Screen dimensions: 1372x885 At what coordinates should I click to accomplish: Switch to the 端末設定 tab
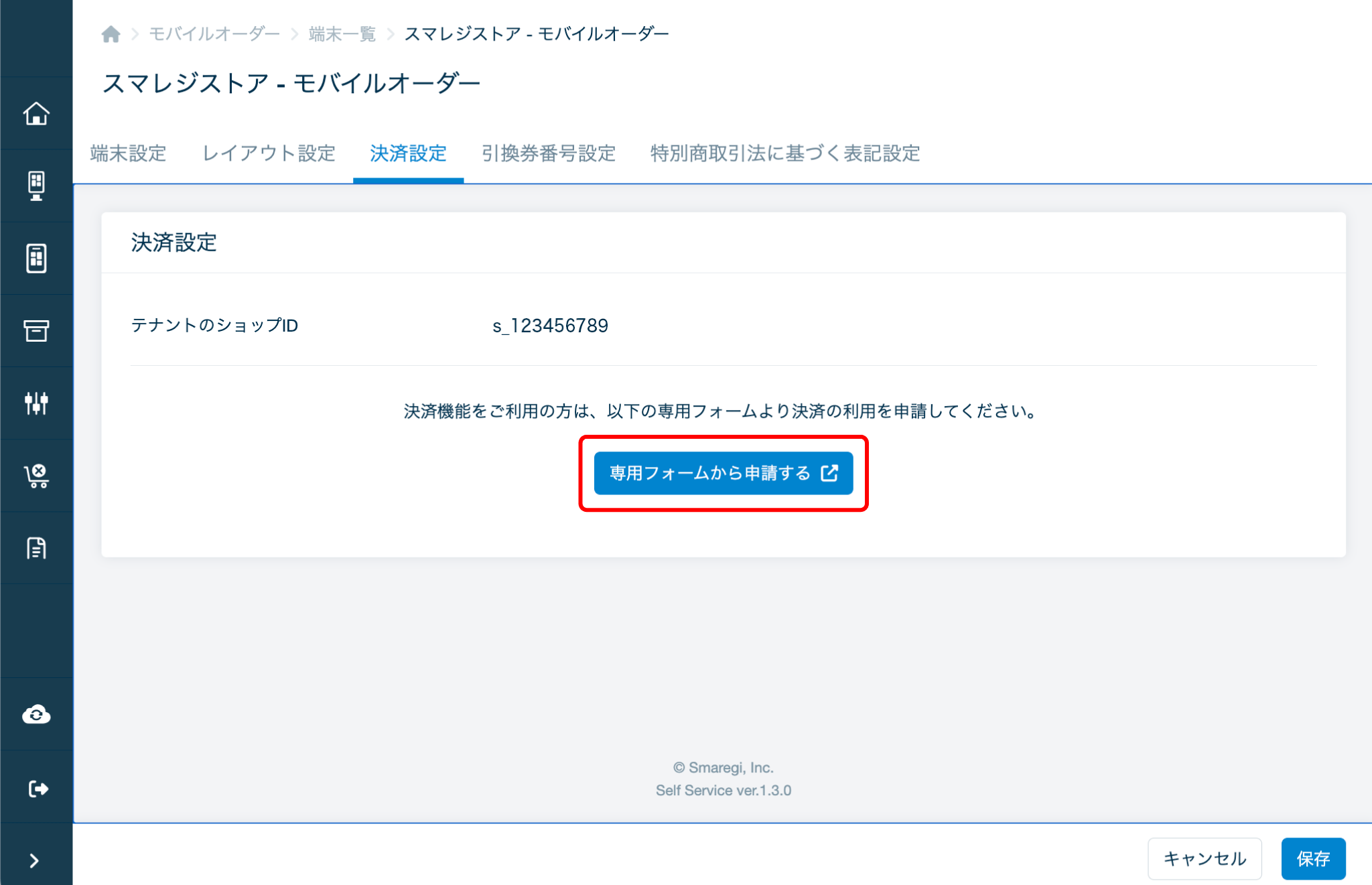(128, 153)
